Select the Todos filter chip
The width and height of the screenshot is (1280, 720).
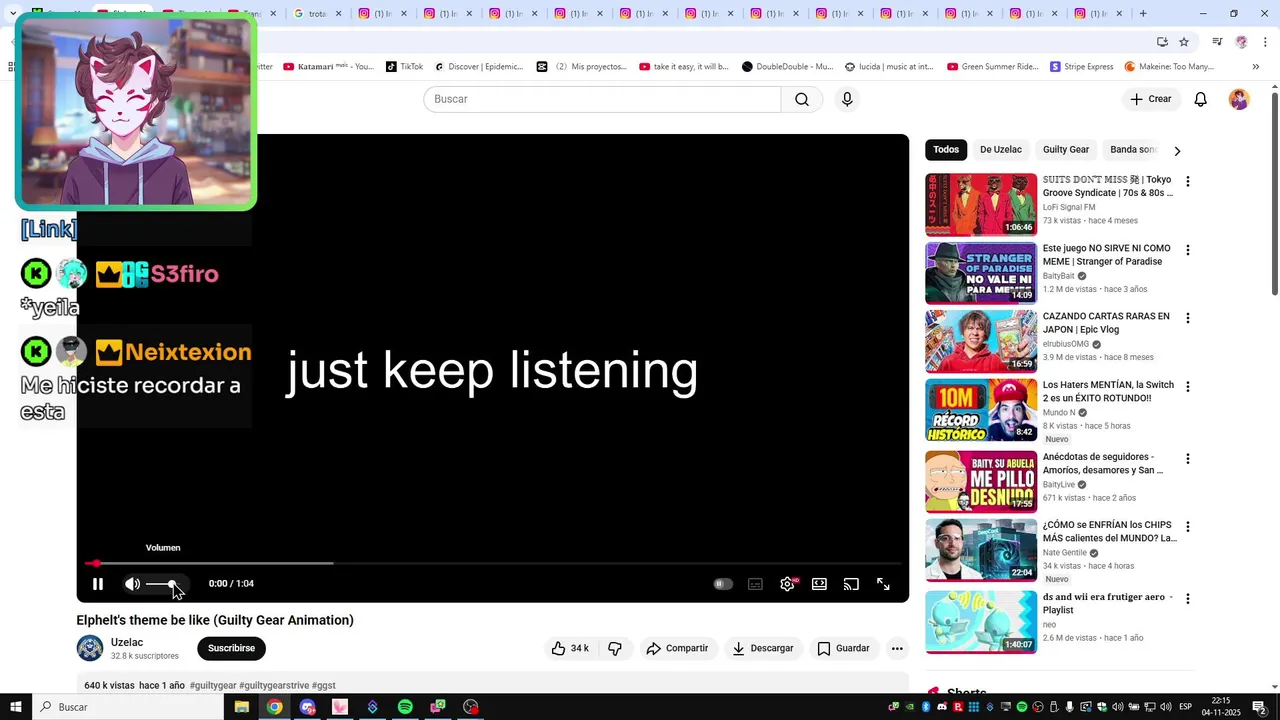point(946,149)
